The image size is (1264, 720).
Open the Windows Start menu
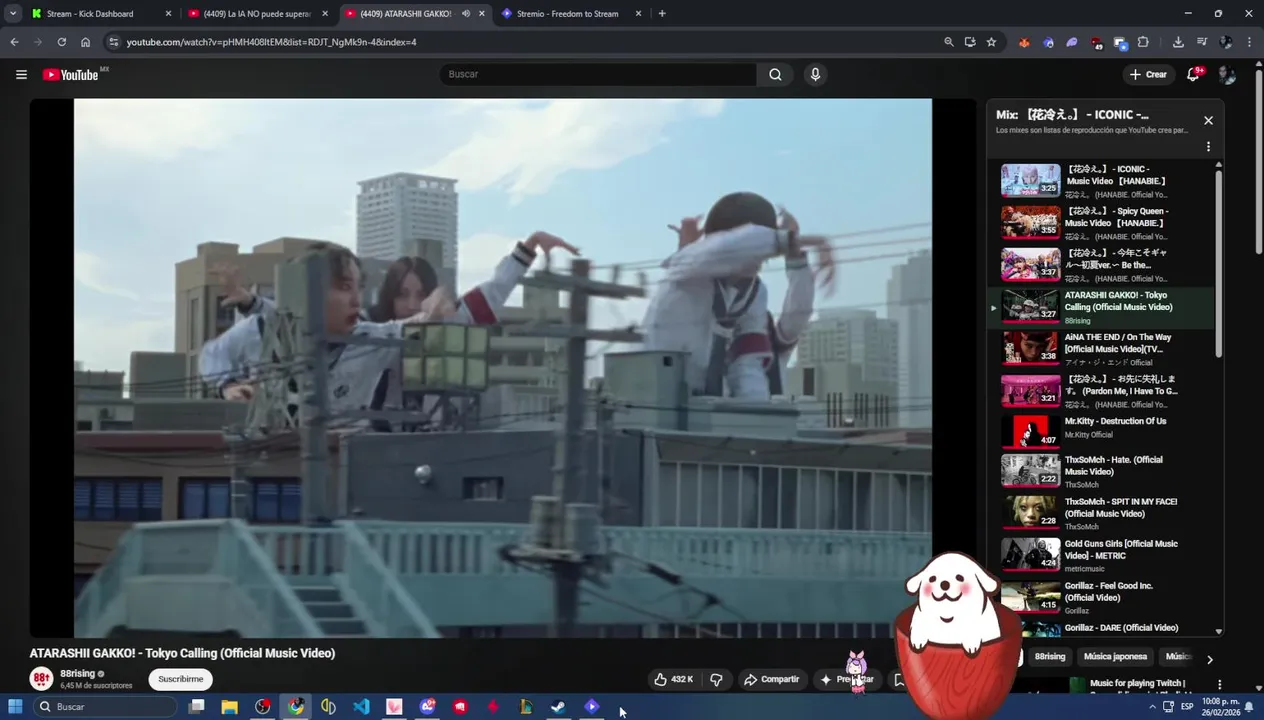(15, 707)
